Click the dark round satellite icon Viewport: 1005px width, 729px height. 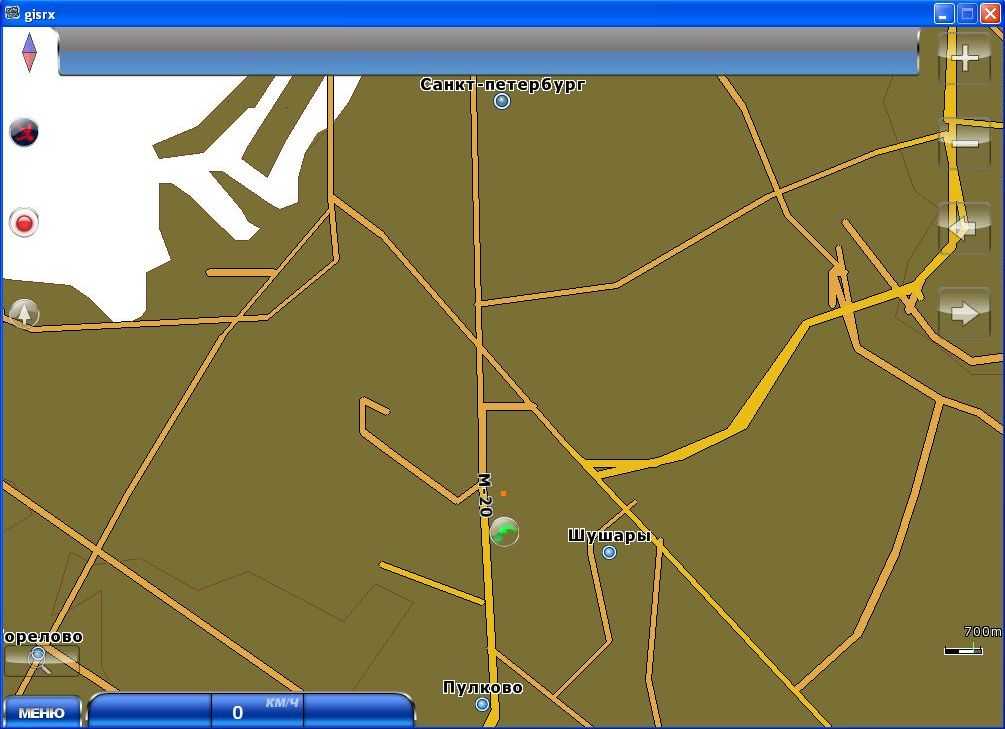click(x=24, y=131)
